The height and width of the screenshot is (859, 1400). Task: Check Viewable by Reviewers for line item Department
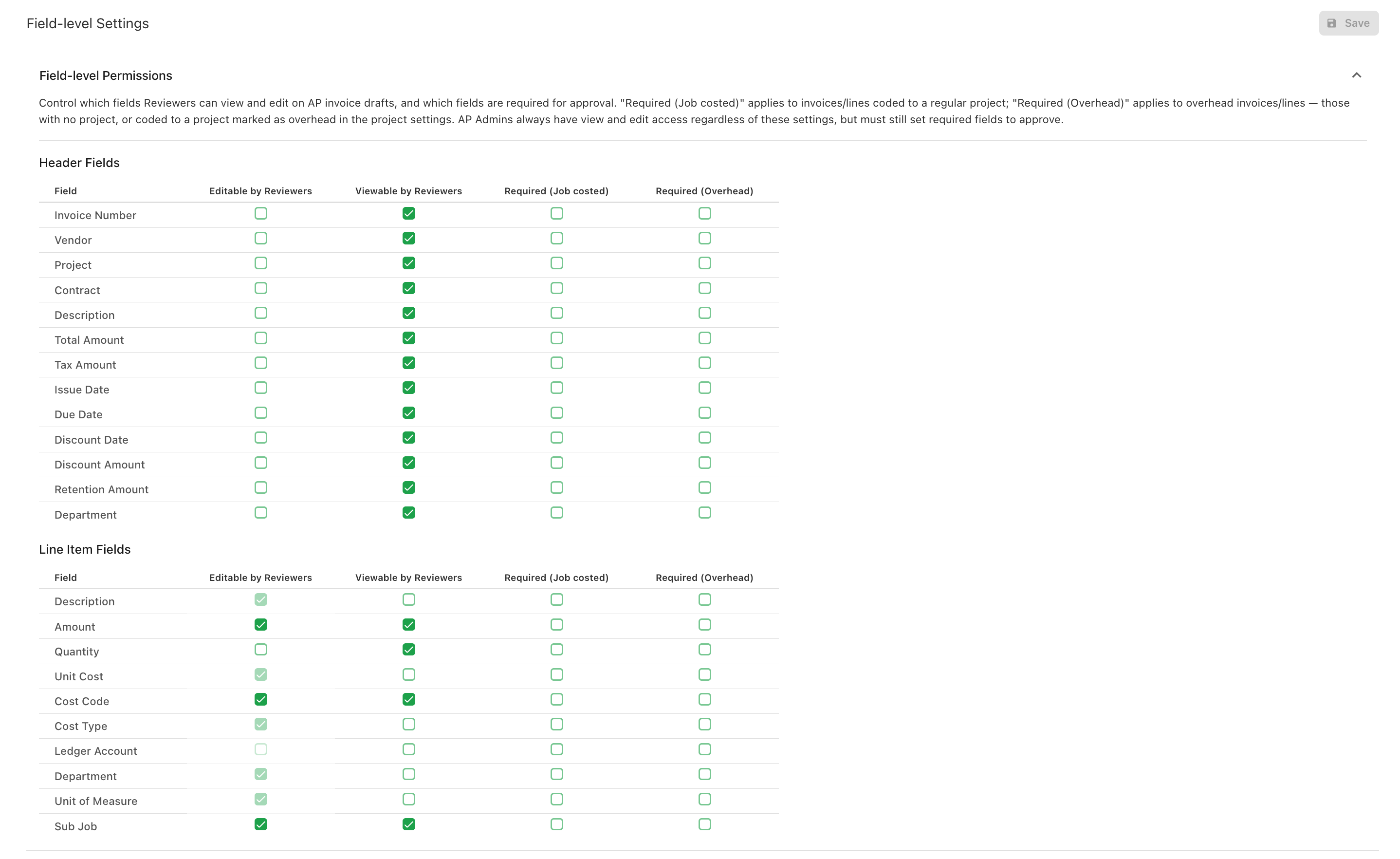click(408, 774)
